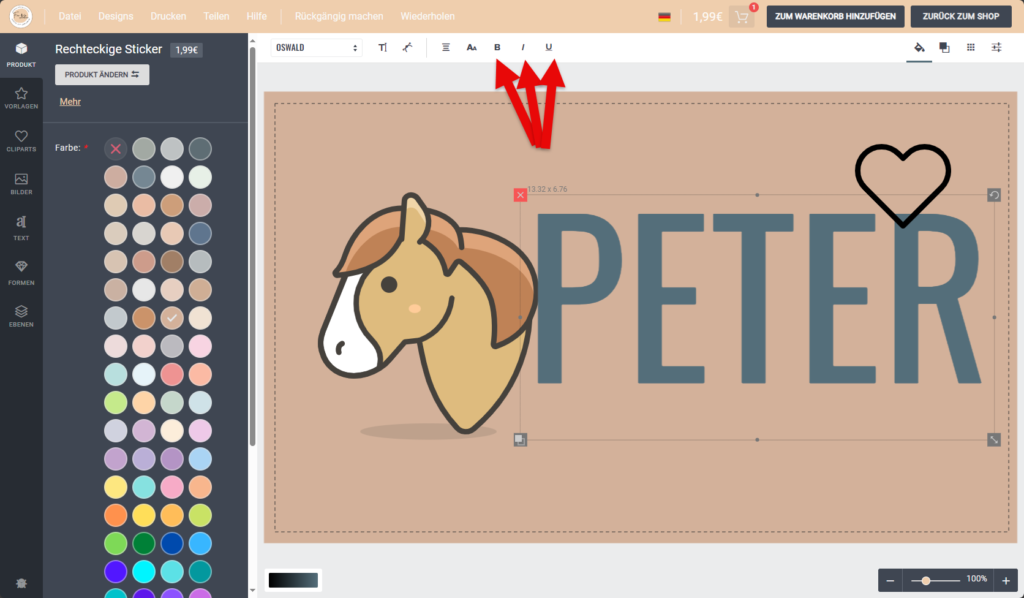Open Ebenen layers panel in sidebar

(21, 316)
